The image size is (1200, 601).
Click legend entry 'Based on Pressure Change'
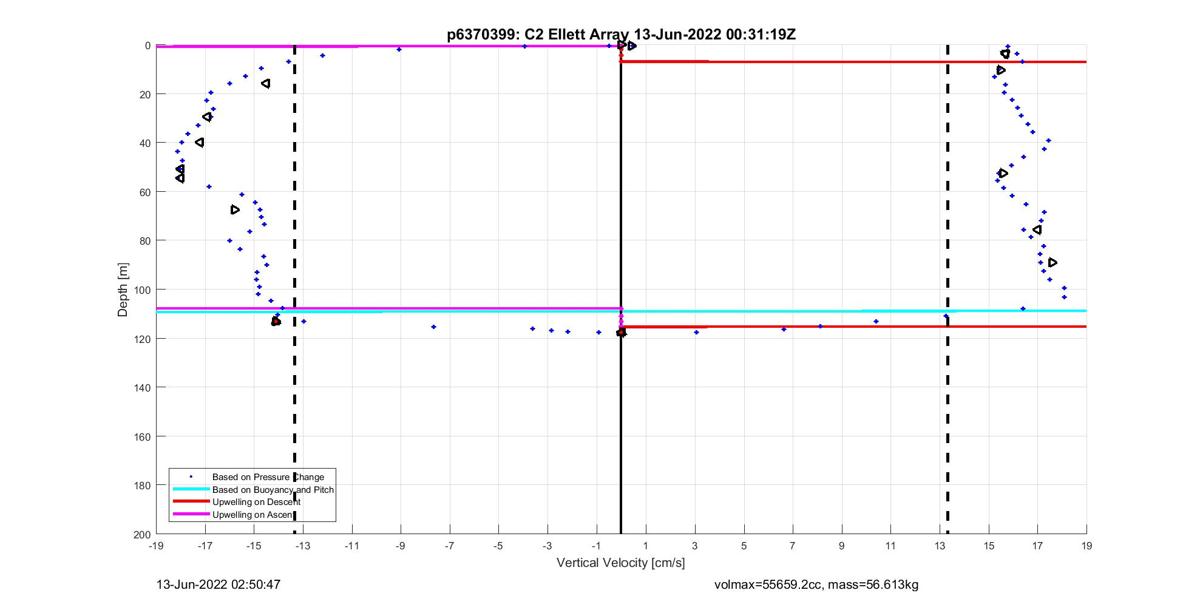(x=268, y=477)
